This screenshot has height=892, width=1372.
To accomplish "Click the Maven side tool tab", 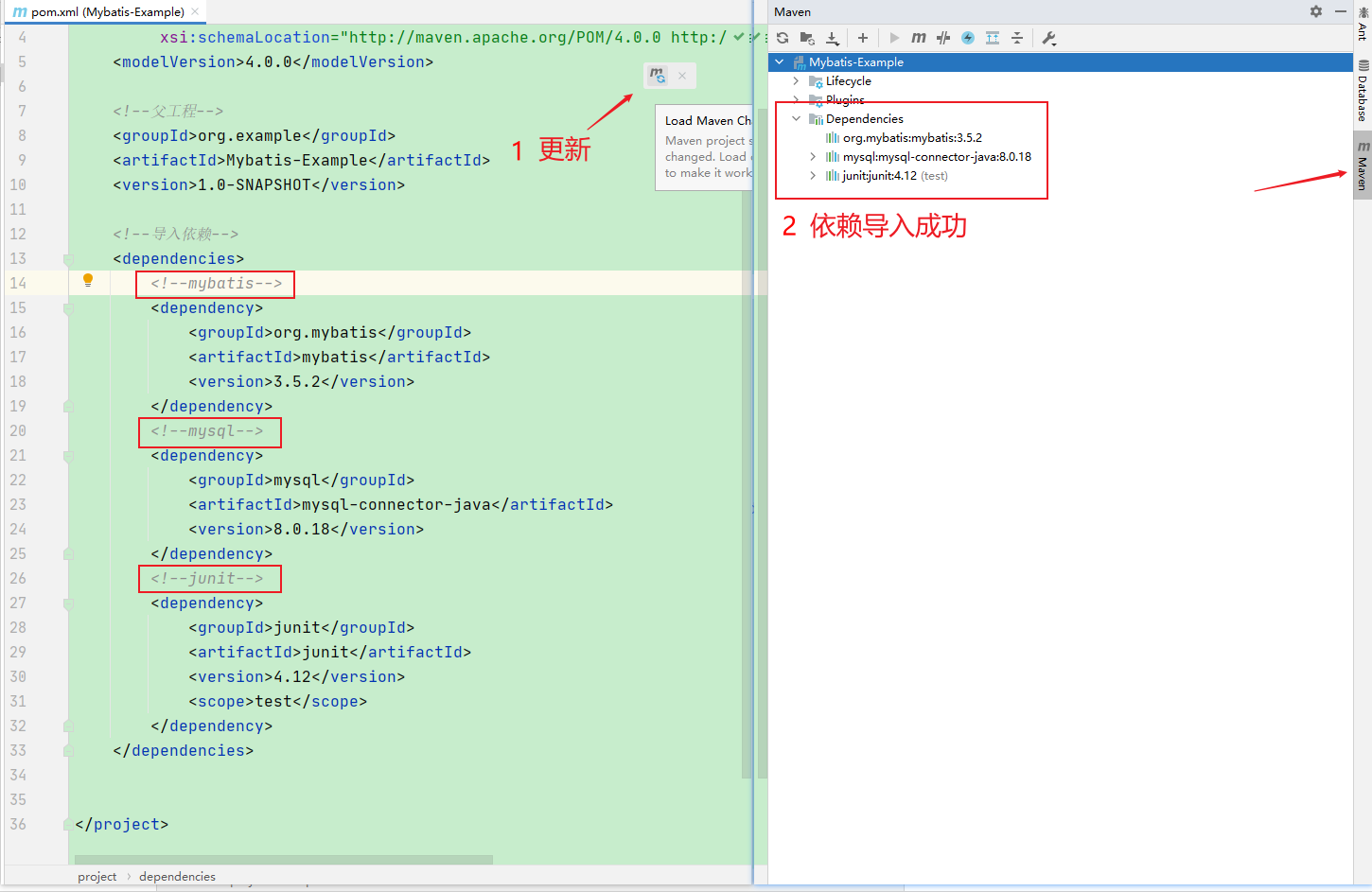I will coord(1363,165).
